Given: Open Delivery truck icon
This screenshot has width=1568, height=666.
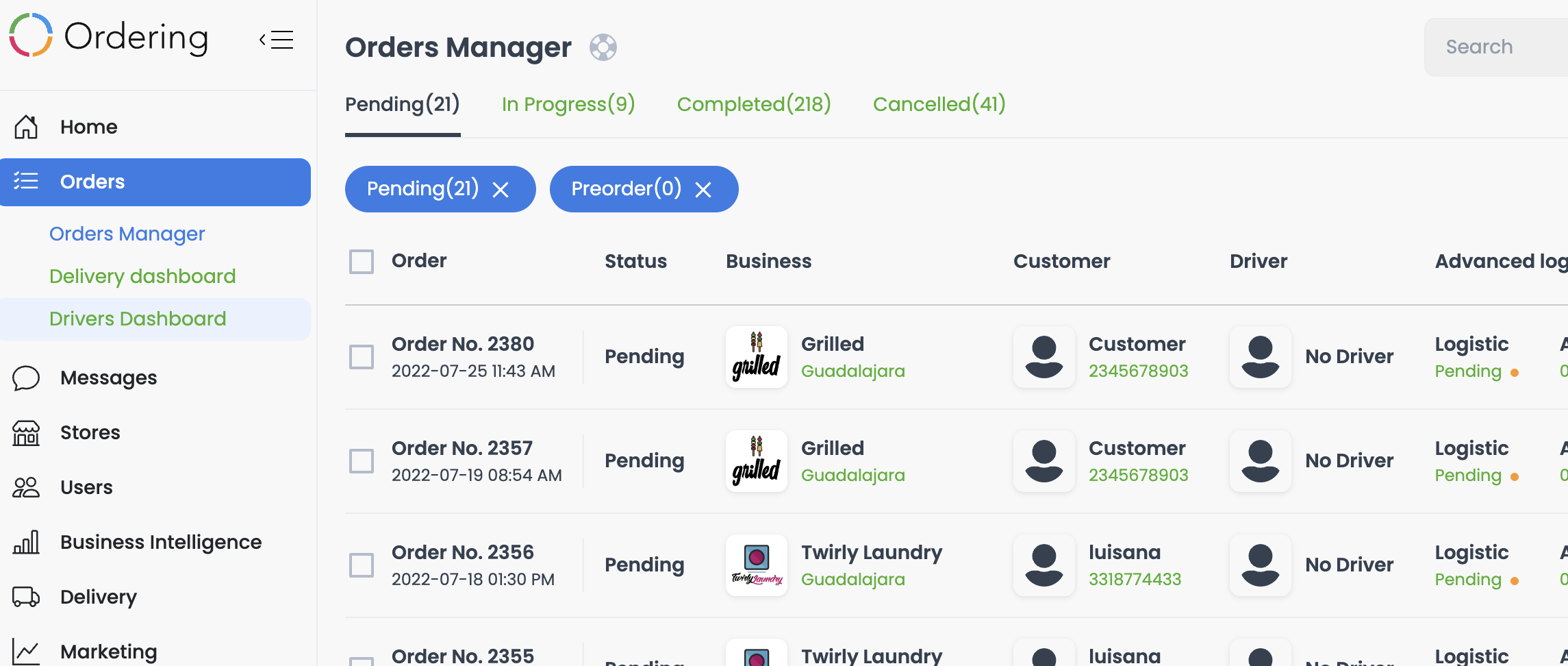Looking at the screenshot, I should [x=26, y=597].
